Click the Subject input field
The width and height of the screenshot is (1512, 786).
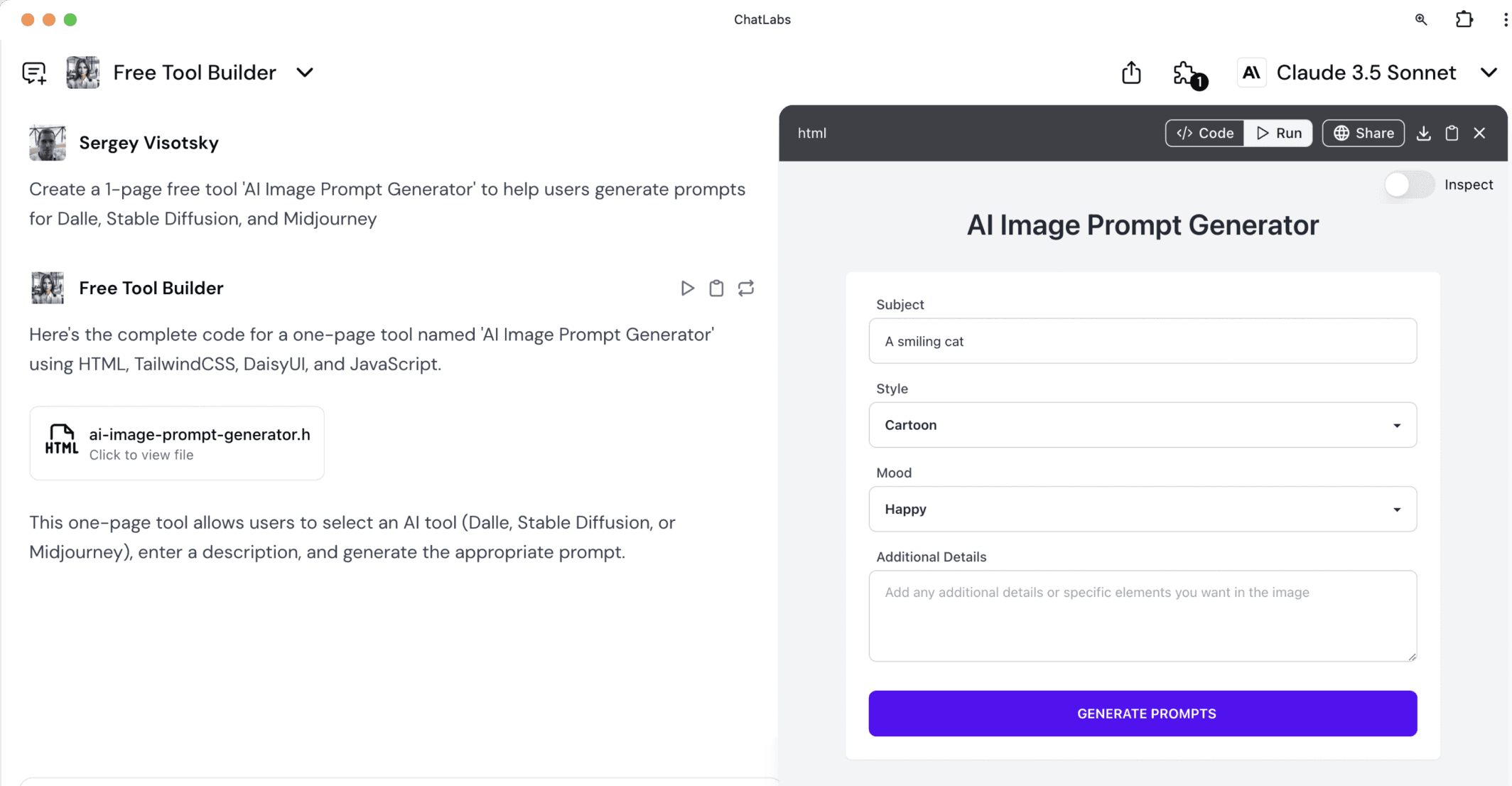click(1143, 341)
